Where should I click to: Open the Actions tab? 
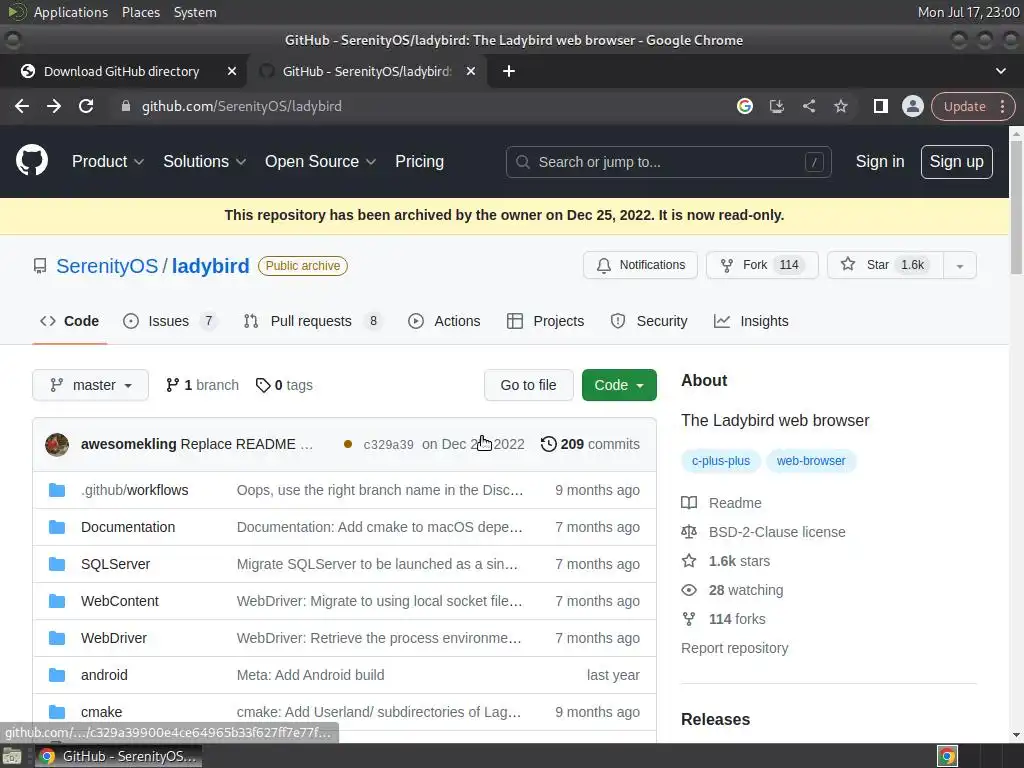click(x=444, y=321)
